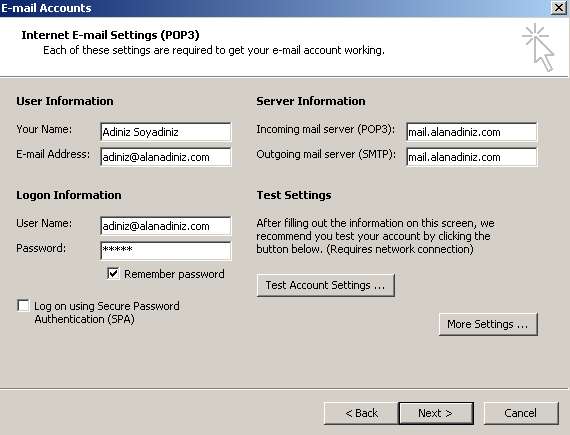570x435 pixels.
Task: Click into the Password field
Action: pos(166,251)
